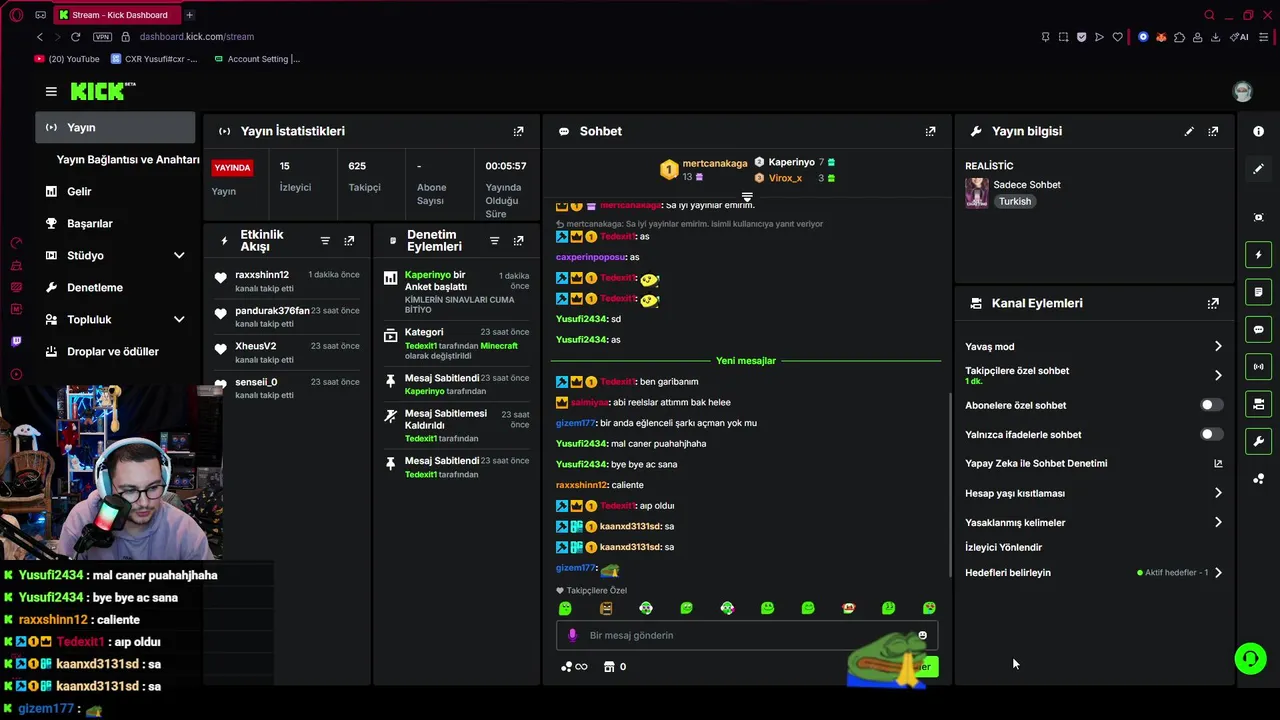Open the Account Setting bookmark

click(x=257, y=59)
